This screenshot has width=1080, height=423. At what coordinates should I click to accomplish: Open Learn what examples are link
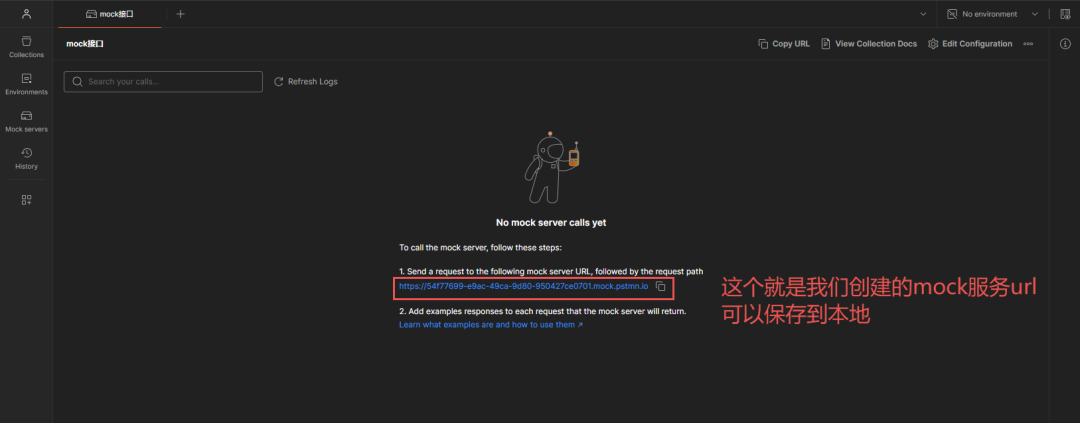pyautogui.click(x=491, y=324)
